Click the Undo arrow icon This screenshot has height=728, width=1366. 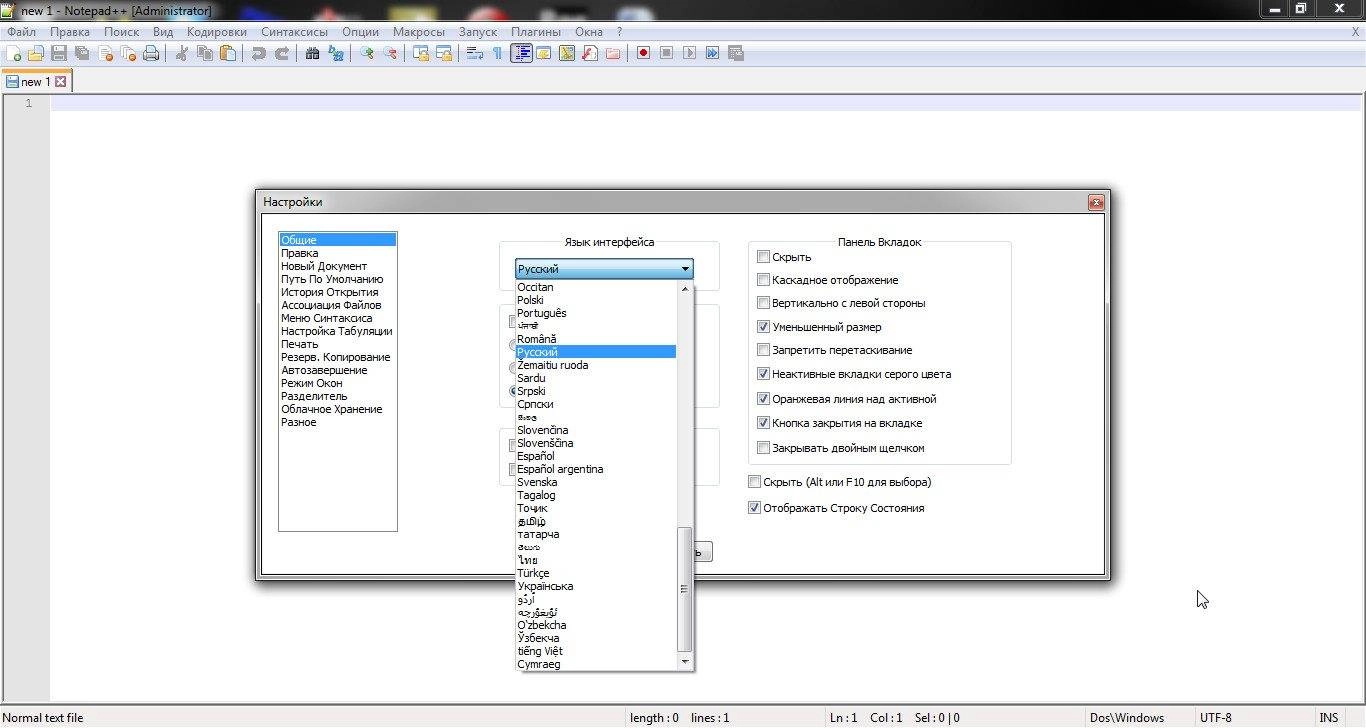[x=259, y=53]
